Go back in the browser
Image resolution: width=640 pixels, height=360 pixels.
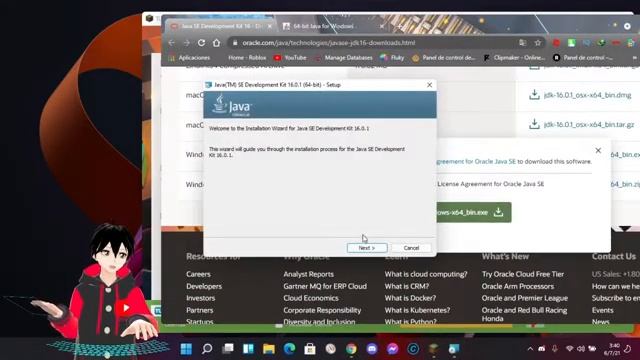(x=172, y=42)
